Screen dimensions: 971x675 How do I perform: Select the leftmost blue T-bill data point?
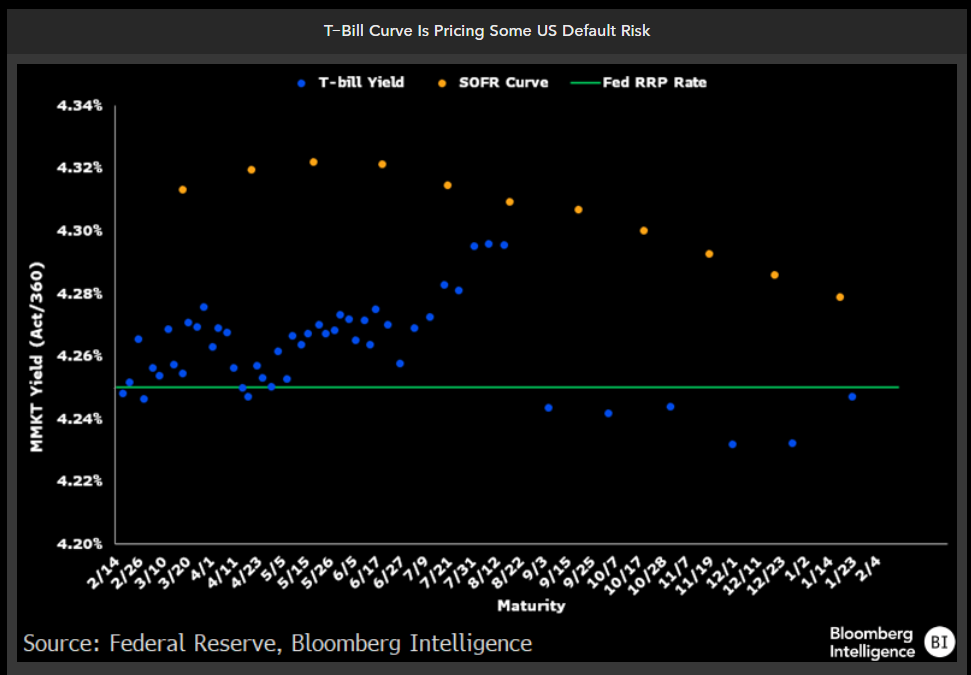click(123, 393)
